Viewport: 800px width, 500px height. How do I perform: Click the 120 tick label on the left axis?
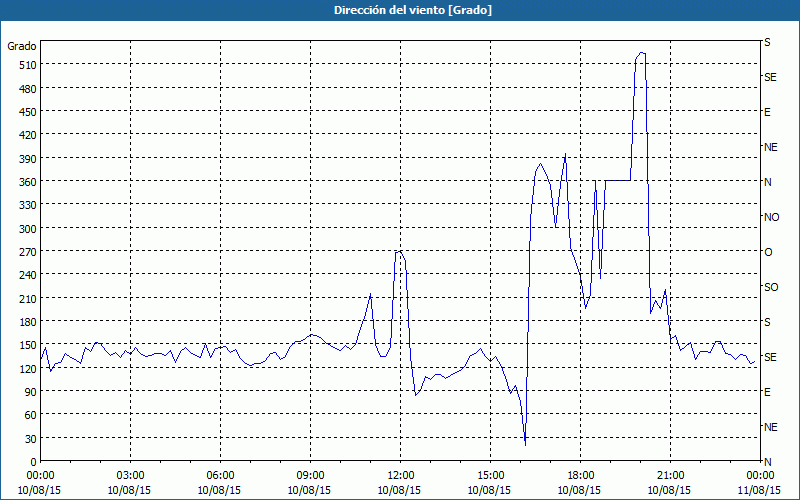coord(28,368)
